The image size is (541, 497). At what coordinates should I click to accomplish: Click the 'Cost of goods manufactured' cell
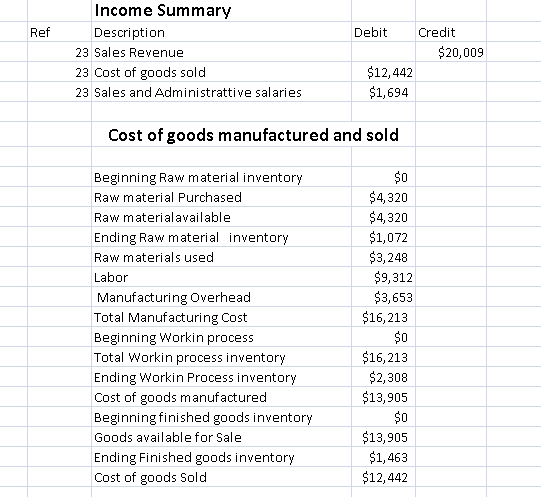222,397
